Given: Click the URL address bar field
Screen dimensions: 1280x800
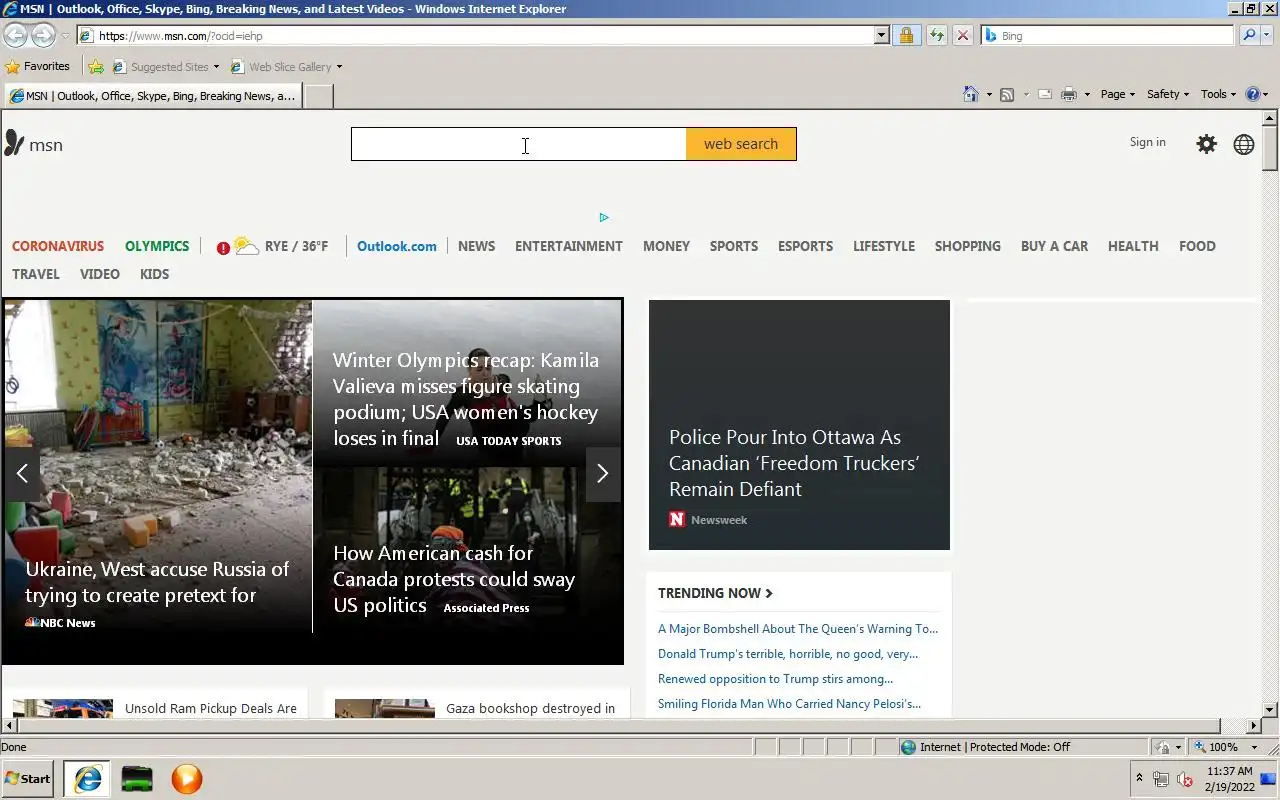Looking at the screenshot, I should pos(476,35).
